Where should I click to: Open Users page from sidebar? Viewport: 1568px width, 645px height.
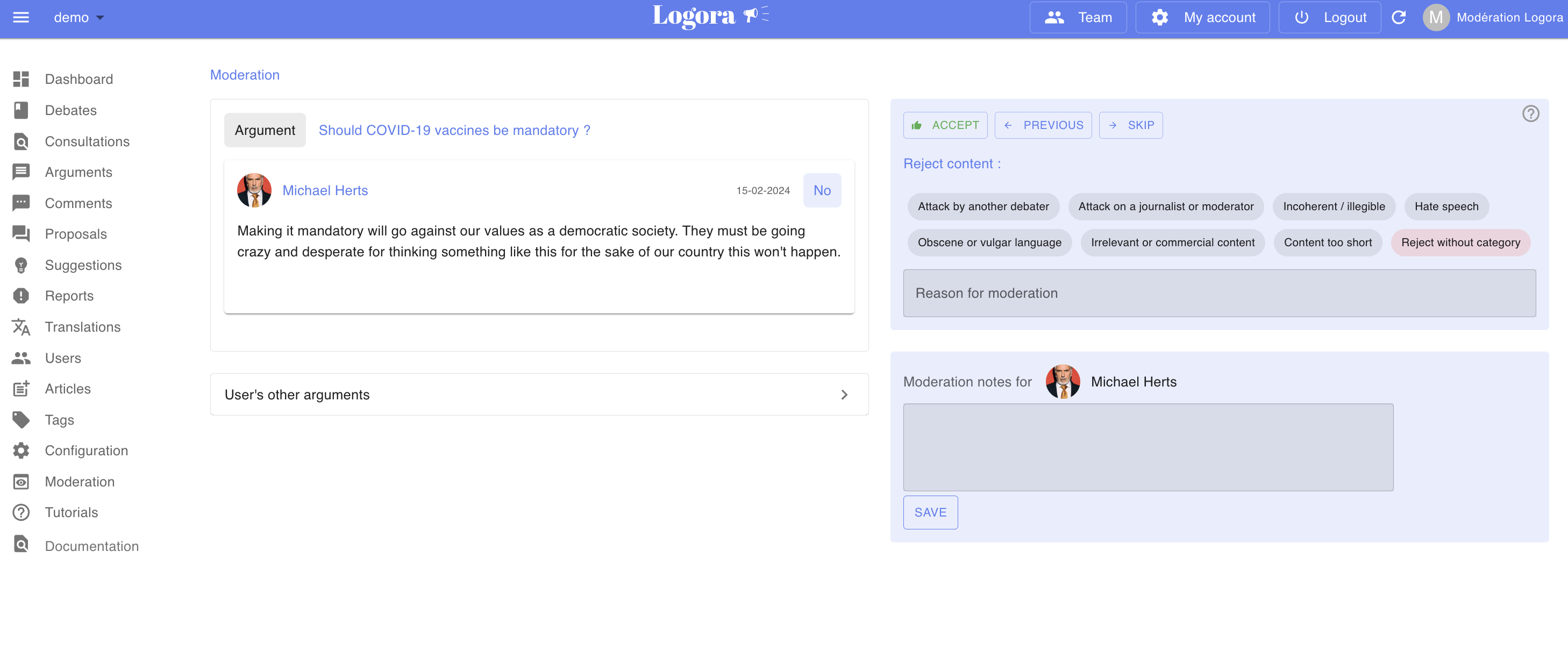tap(63, 358)
